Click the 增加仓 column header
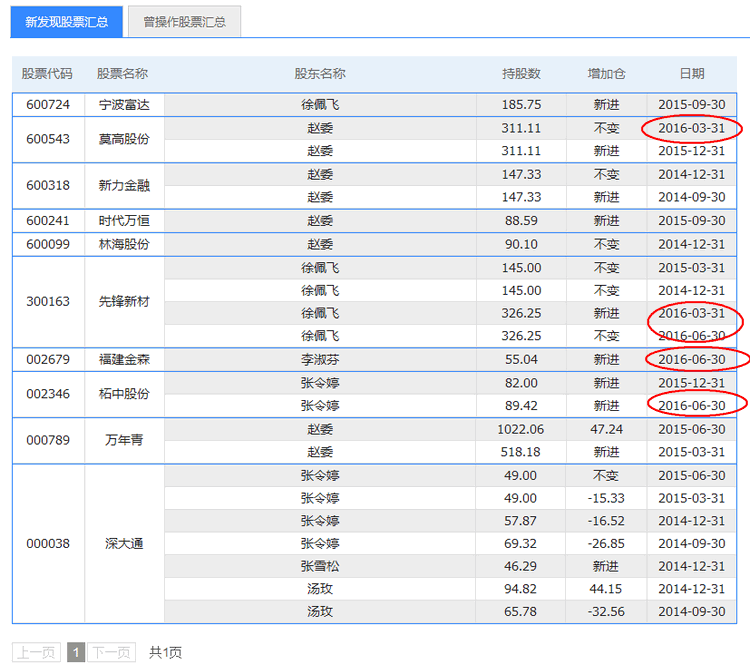The height and width of the screenshot is (665, 750). (607, 74)
